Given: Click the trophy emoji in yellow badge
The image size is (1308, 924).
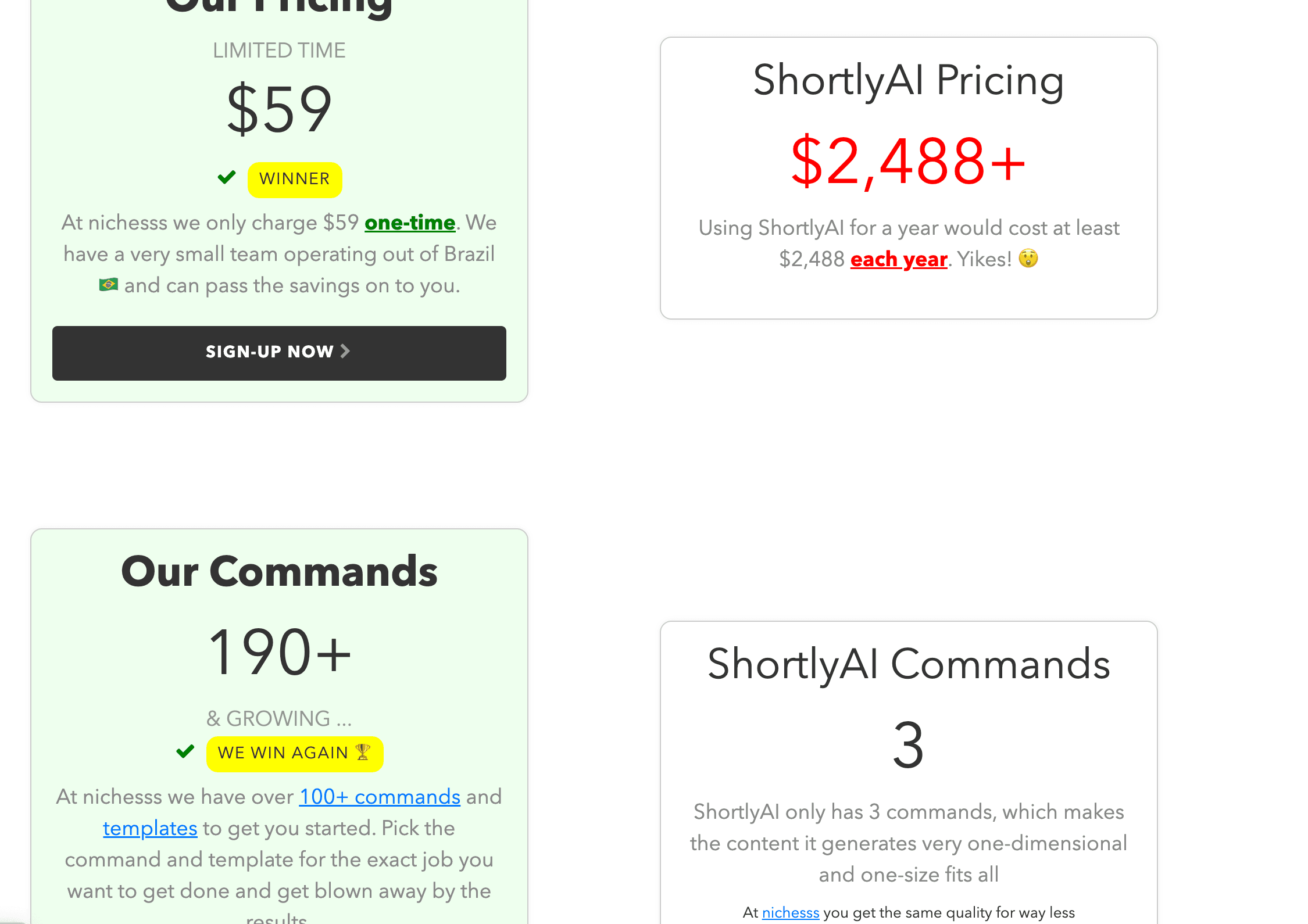Looking at the screenshot, I should click(363, 752).
